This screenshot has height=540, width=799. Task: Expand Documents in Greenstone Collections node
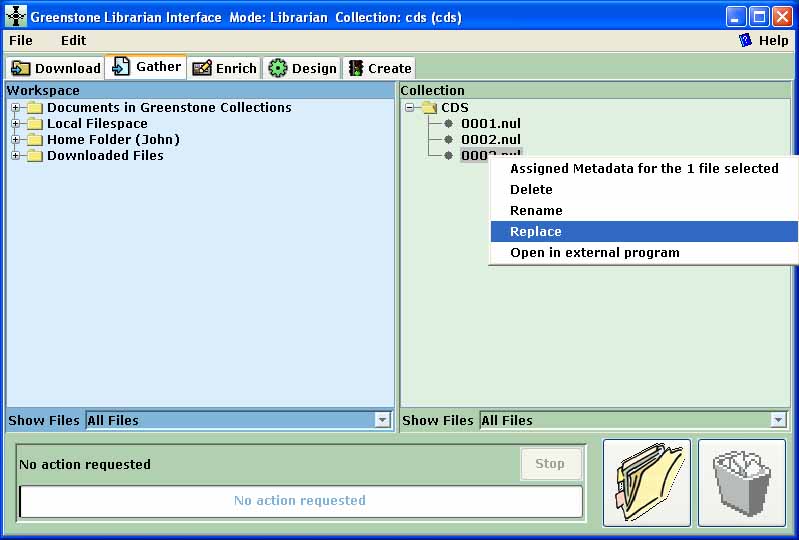(16, 108)
